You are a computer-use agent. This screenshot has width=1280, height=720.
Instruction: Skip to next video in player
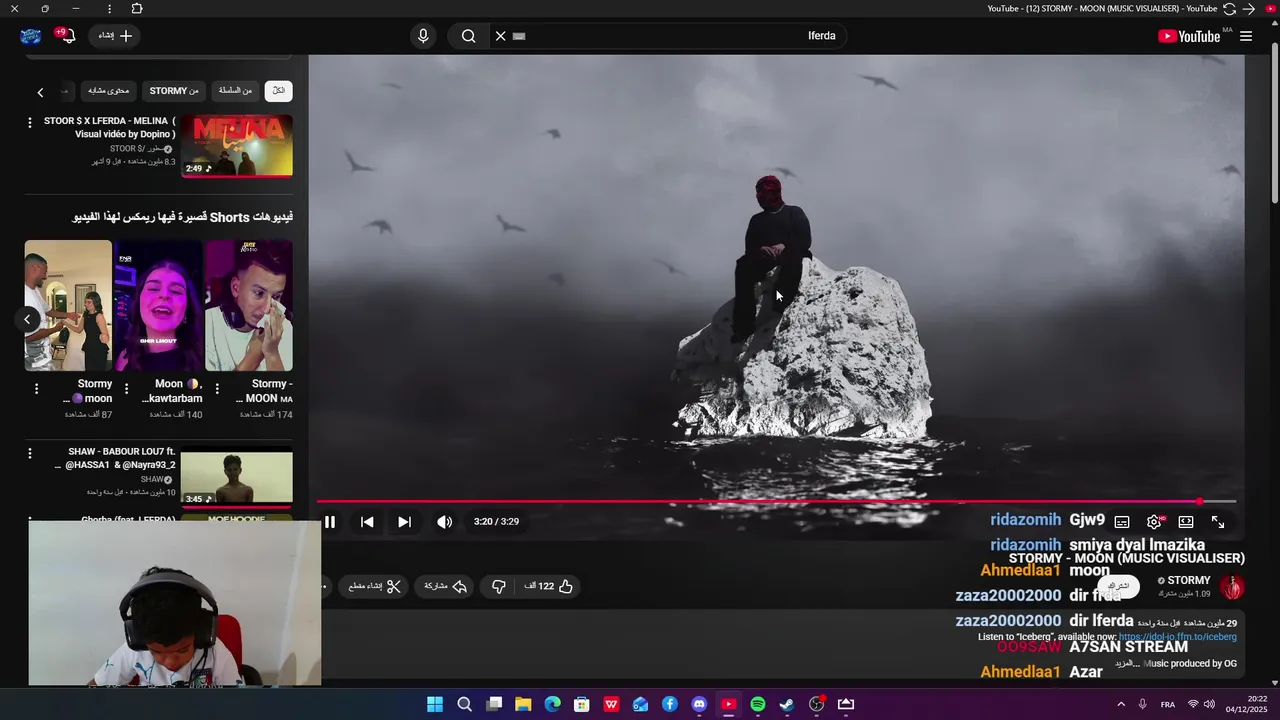click(x=404, y=522)
